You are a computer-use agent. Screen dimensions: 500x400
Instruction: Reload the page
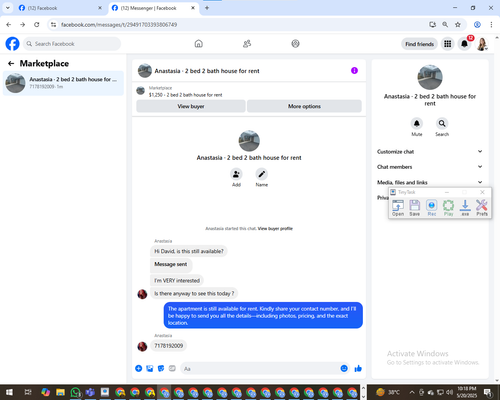point(37,25)
